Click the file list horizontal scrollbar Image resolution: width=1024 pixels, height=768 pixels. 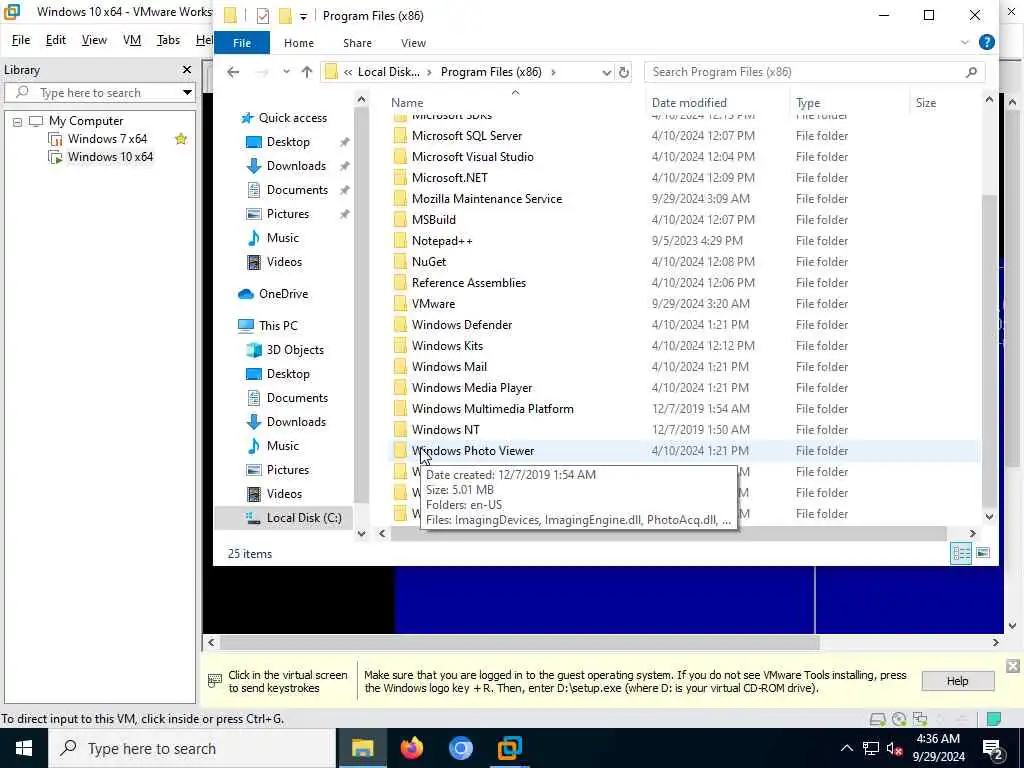point(668,534)
